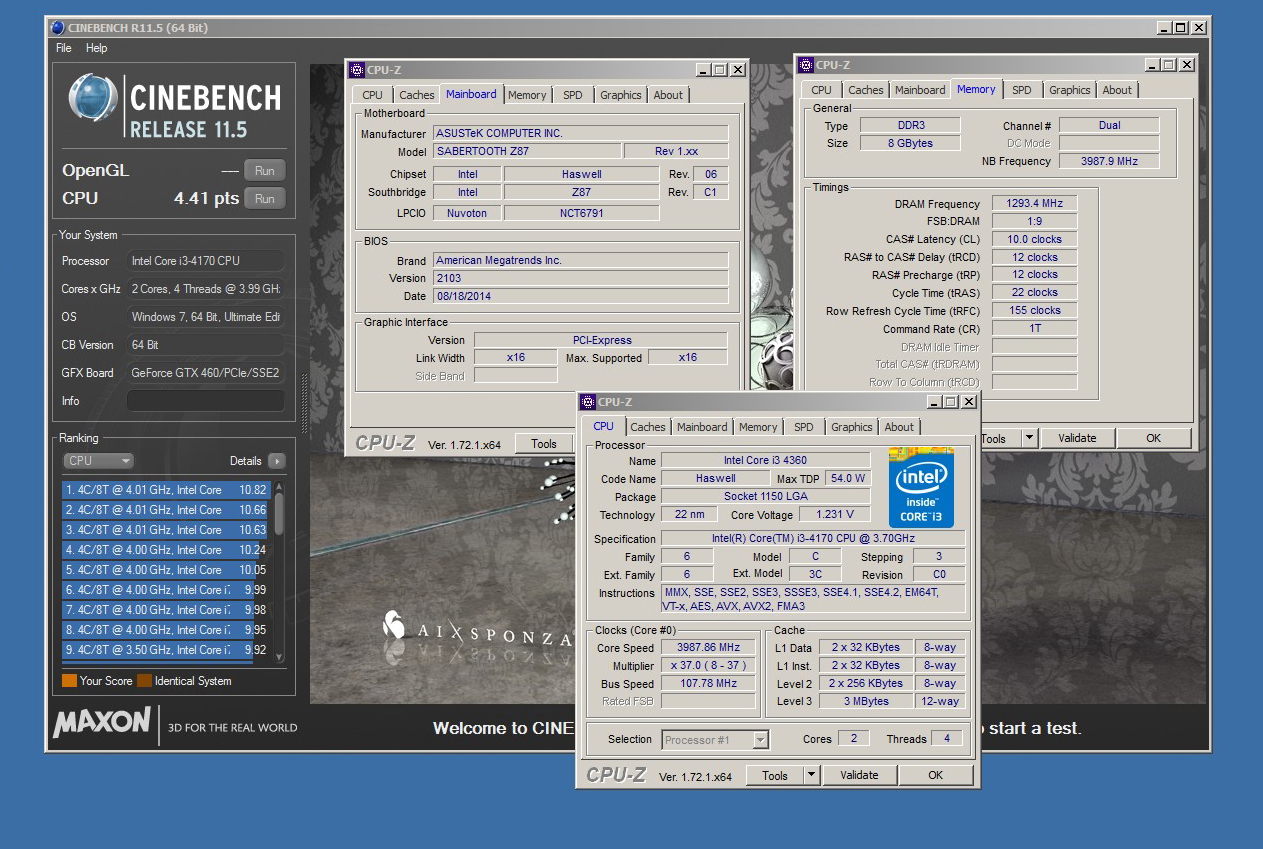This screenshot has height=849, width=1263.
Task: Open the Help menu in Cinebench
Action: 96,48
